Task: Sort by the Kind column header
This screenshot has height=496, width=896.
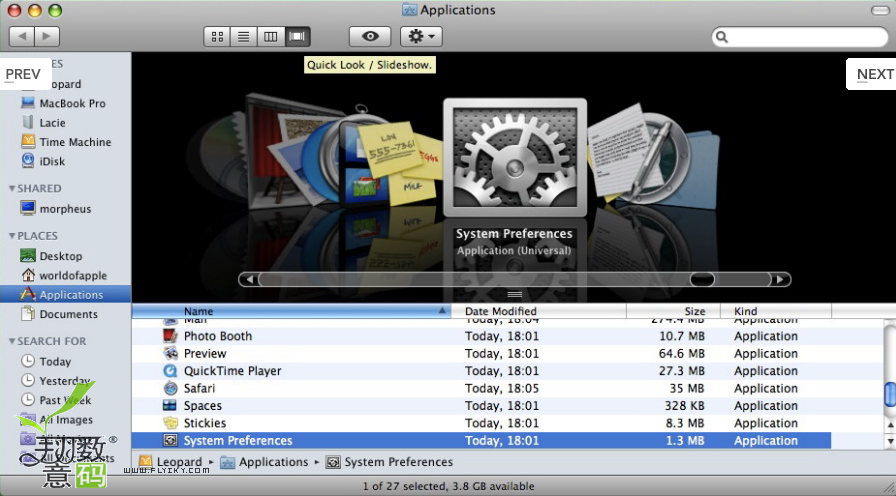Action: click(x=775, y=311)
